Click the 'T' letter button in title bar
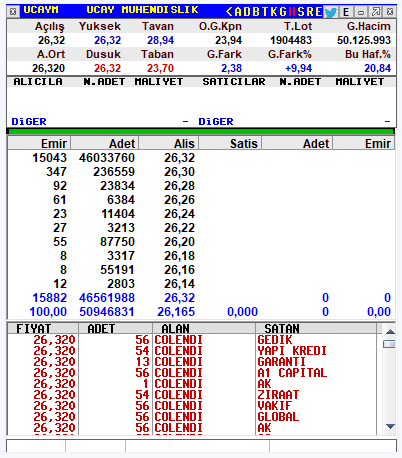The image size is (402, 458). point(265,12)
